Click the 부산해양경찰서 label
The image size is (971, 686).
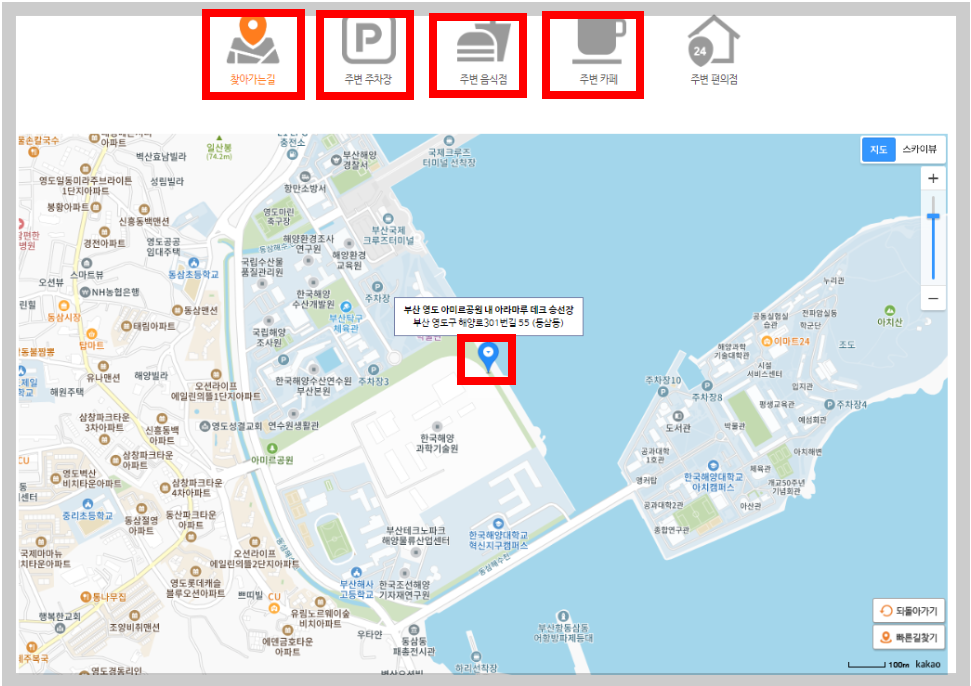click(x=359, y=160)
